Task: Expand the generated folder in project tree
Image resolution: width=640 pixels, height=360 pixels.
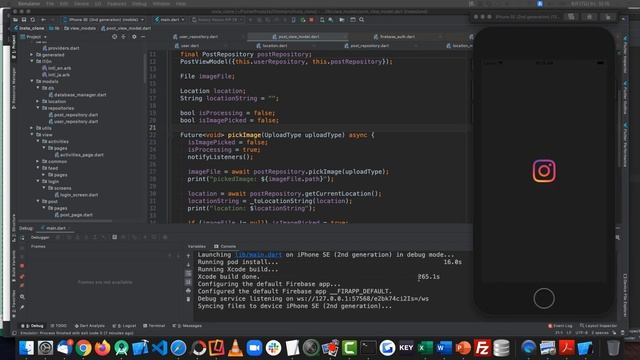Action: tap(31, 55)
